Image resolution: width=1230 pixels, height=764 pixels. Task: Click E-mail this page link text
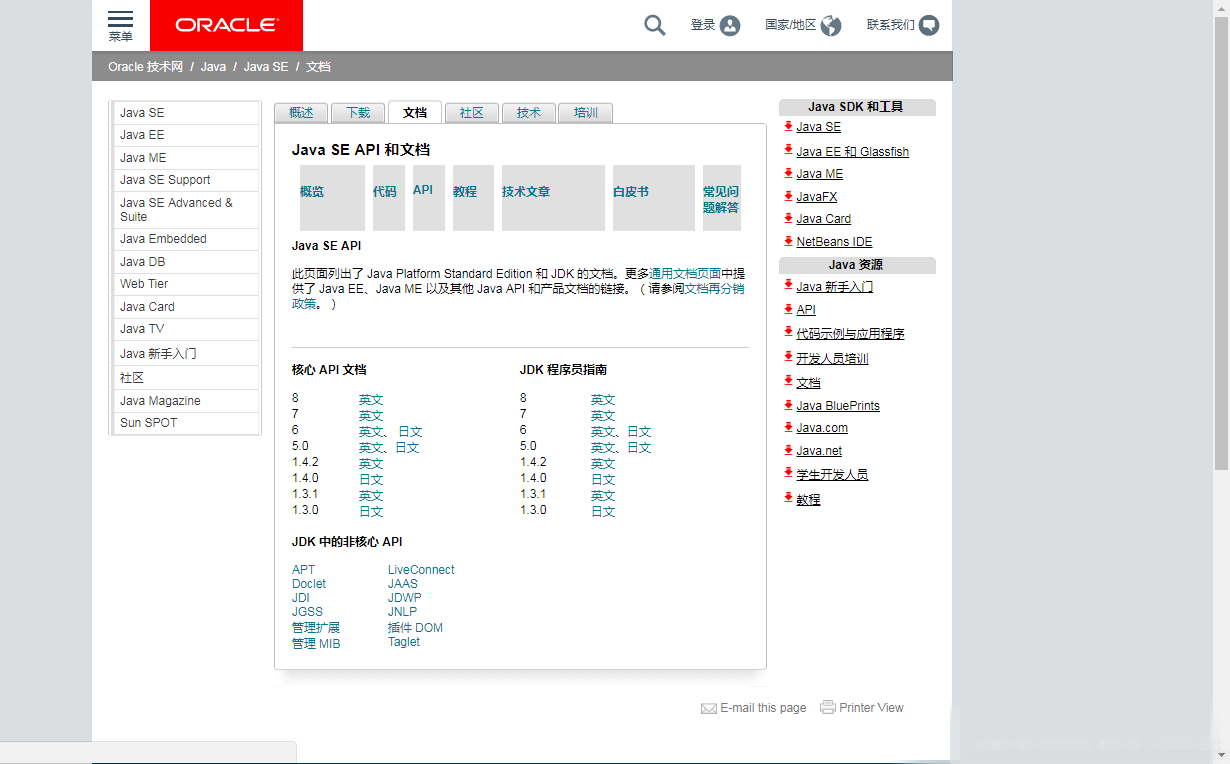[x=763, y=708]
